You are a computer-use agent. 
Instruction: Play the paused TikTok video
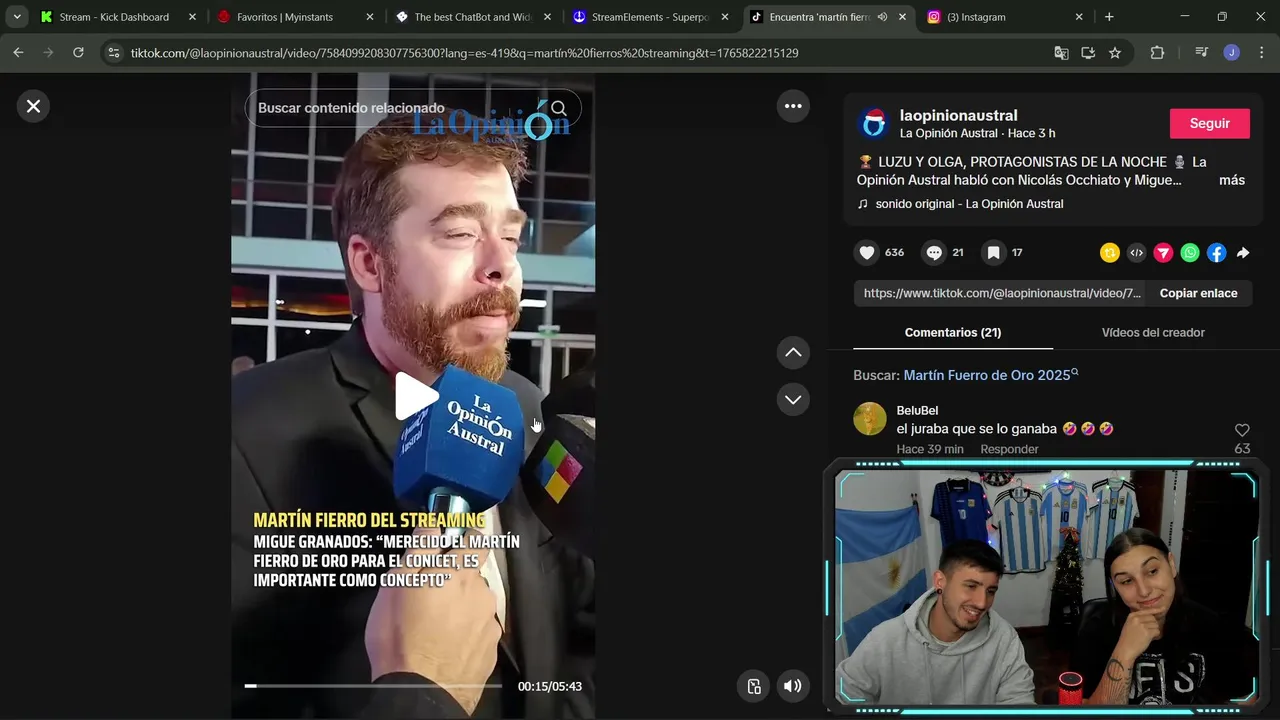pos(414,396)
